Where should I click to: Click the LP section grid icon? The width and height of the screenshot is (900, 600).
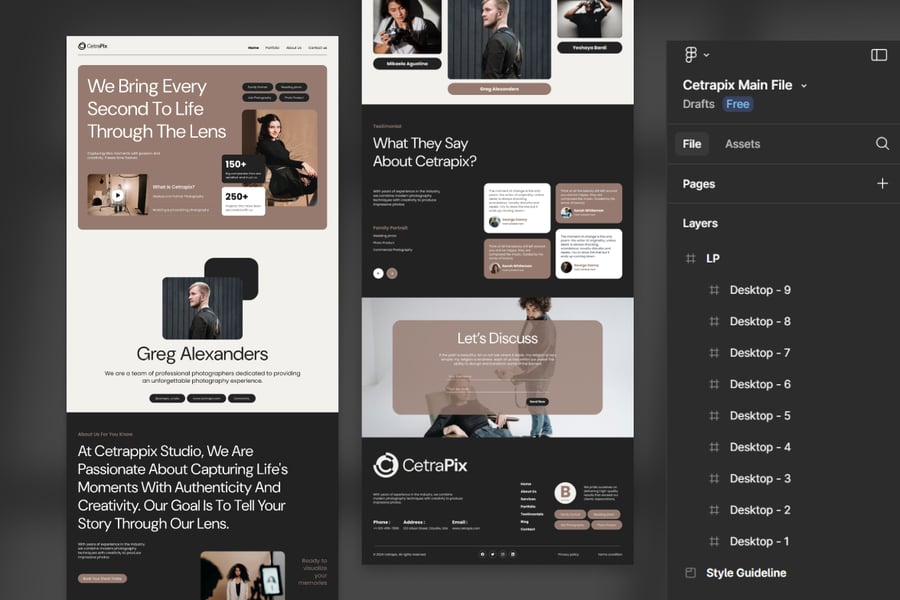[x=690, y=258]
